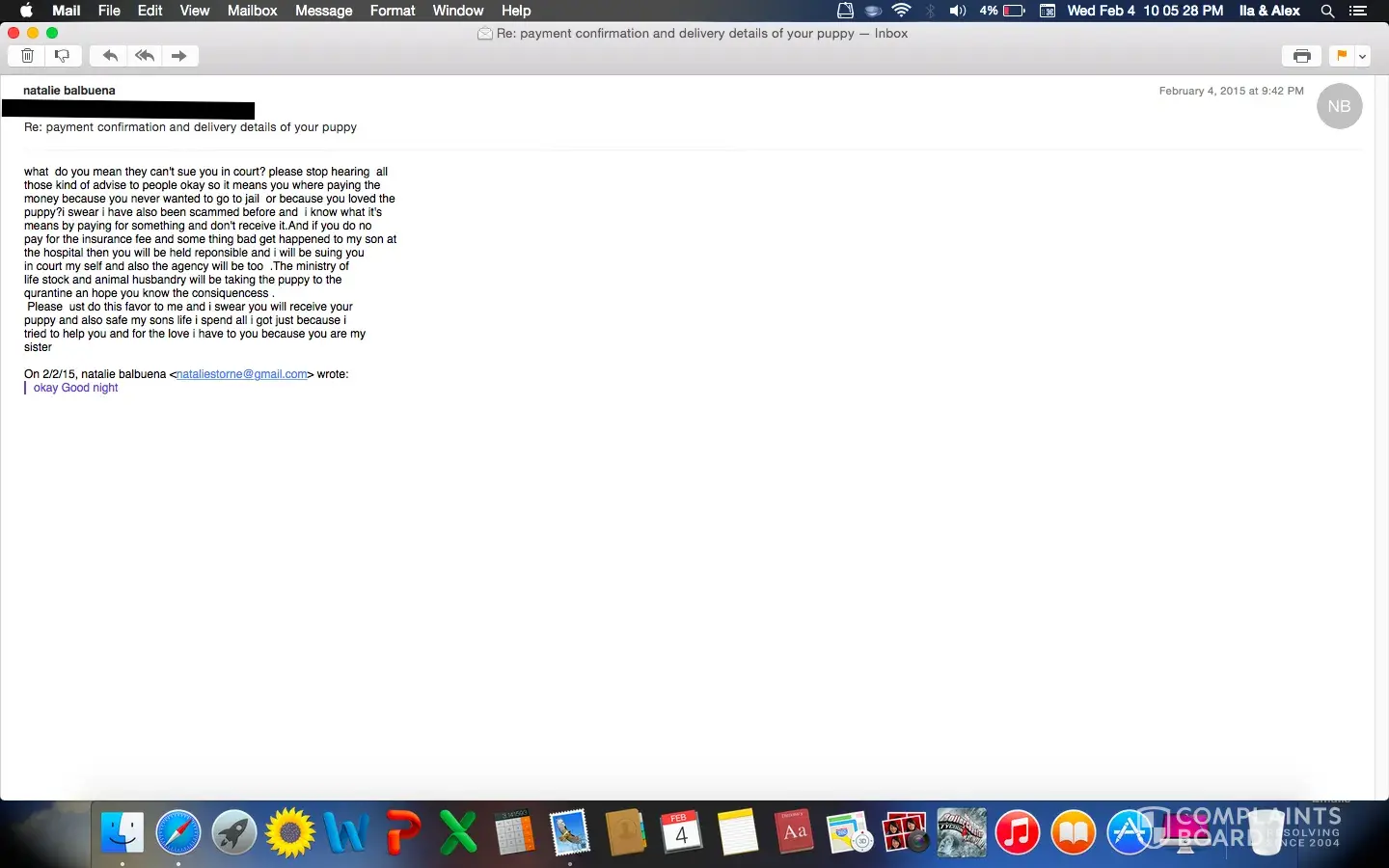
Task: Click the menu bar clock 'Wed Feb 4'
Action: pyautogui.click(x=1145, y=11)
